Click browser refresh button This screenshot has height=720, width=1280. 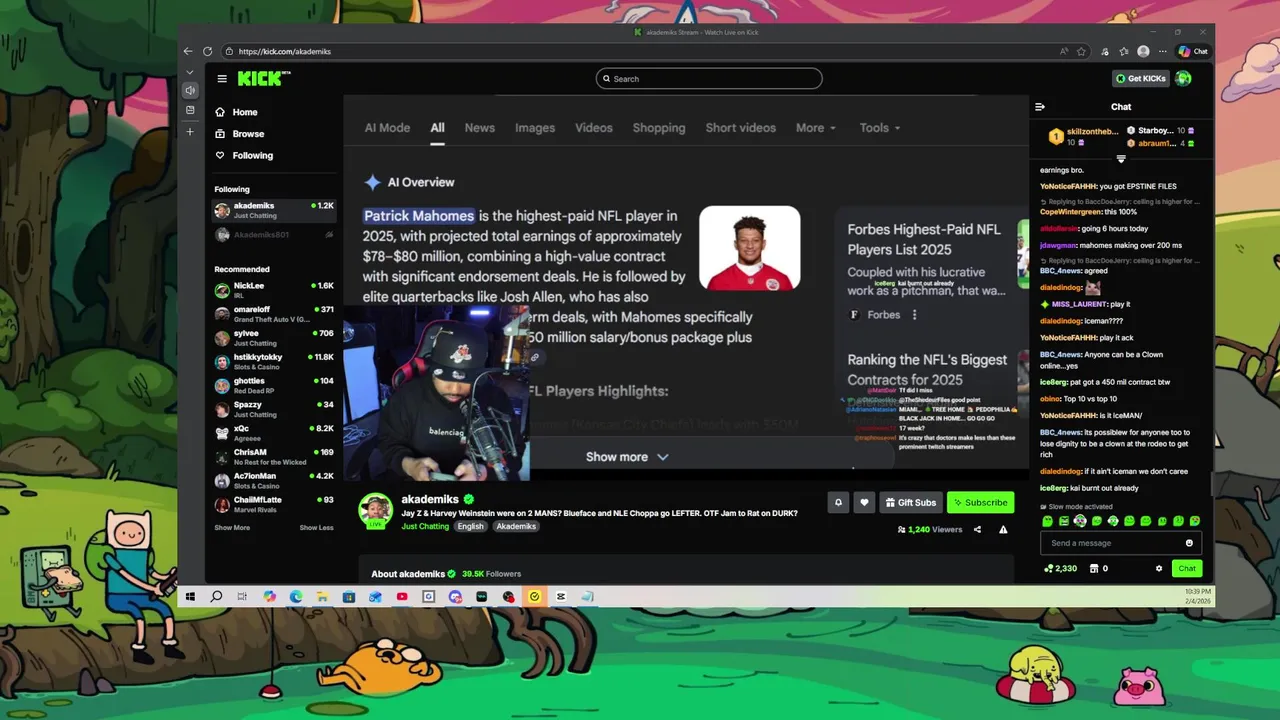click(207, 51)
